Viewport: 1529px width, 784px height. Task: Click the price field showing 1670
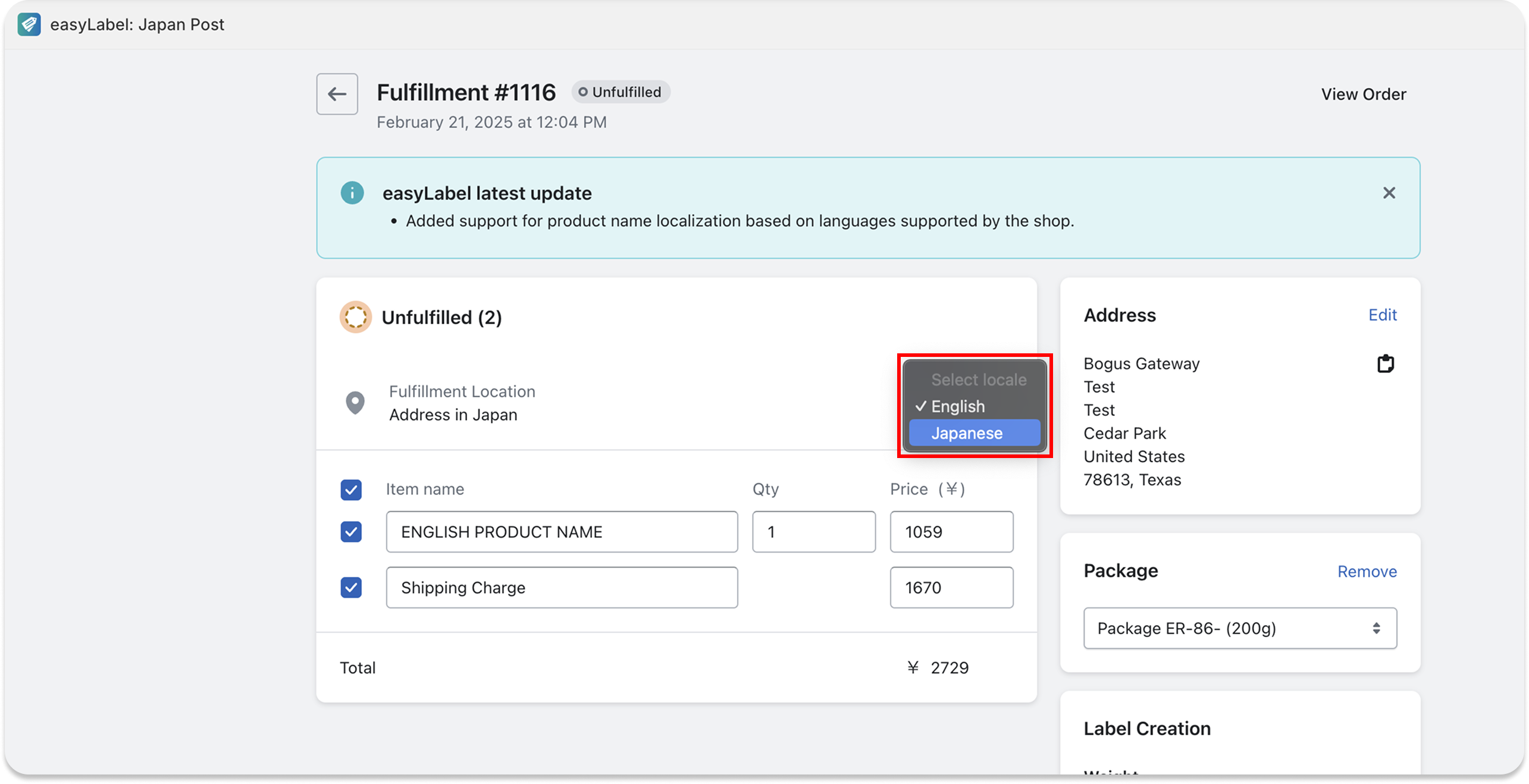(951, 588)
